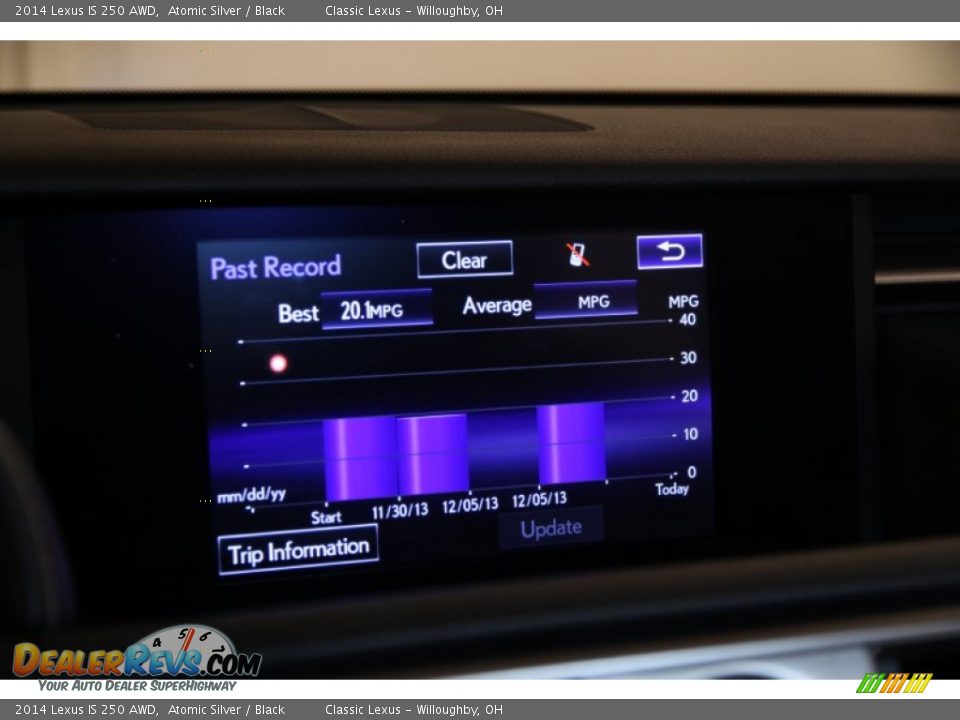
Task: Tap the first purple bar above 11/30/13
Action: point(359,458)
